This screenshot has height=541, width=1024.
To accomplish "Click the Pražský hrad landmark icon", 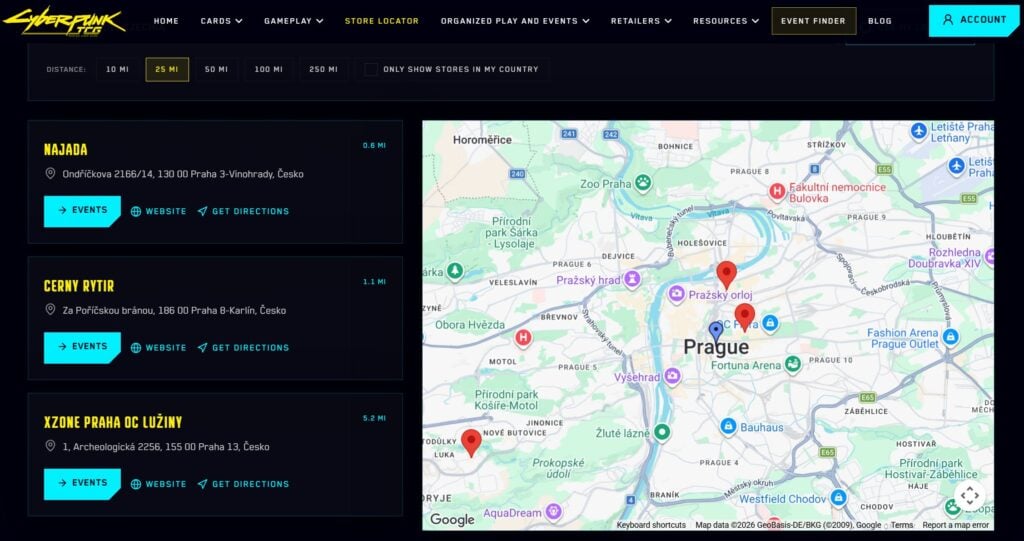I will (x=632, y=280).
